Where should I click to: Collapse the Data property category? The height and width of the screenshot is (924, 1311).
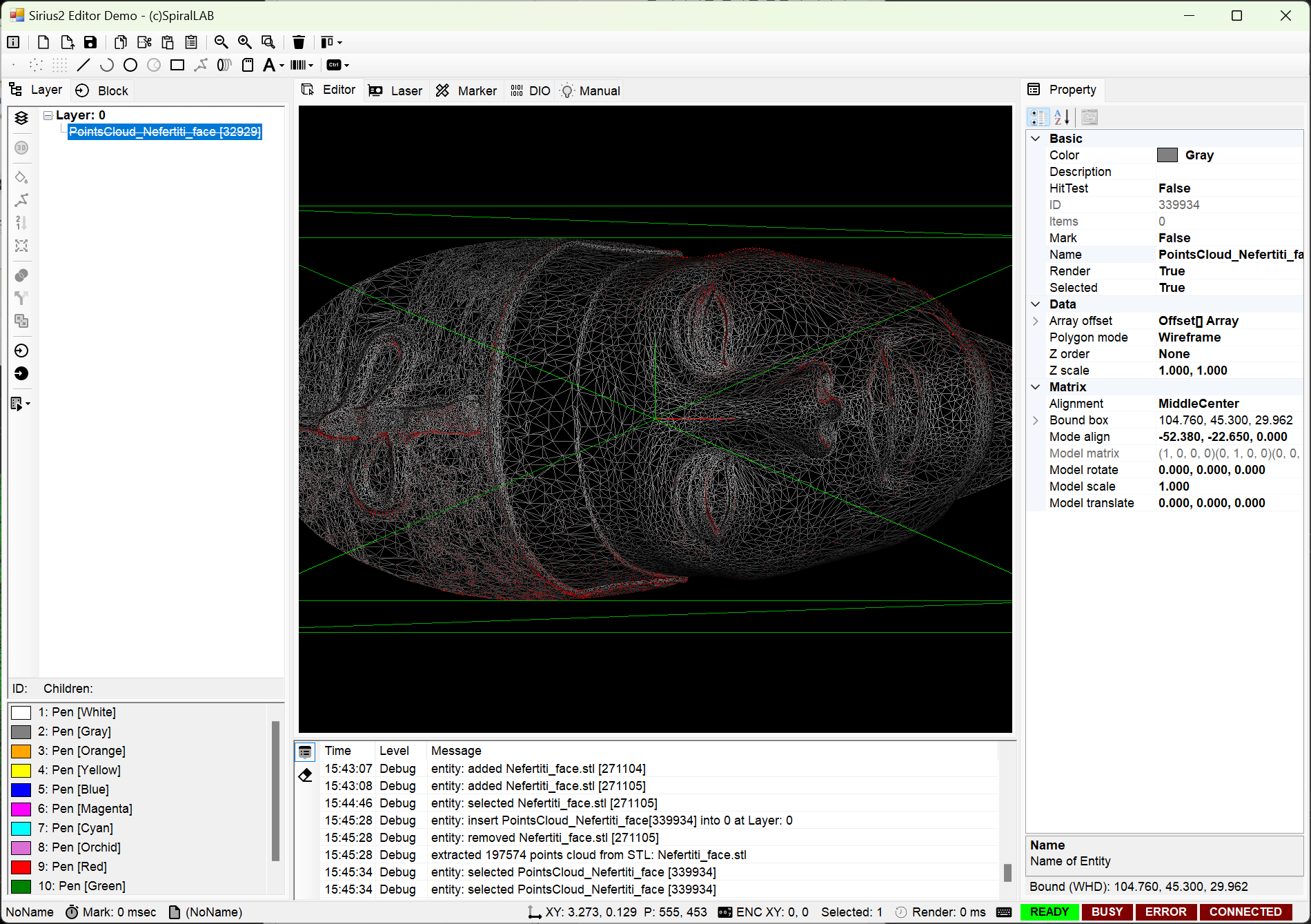pyautogui.click(x=1035, y=304)
